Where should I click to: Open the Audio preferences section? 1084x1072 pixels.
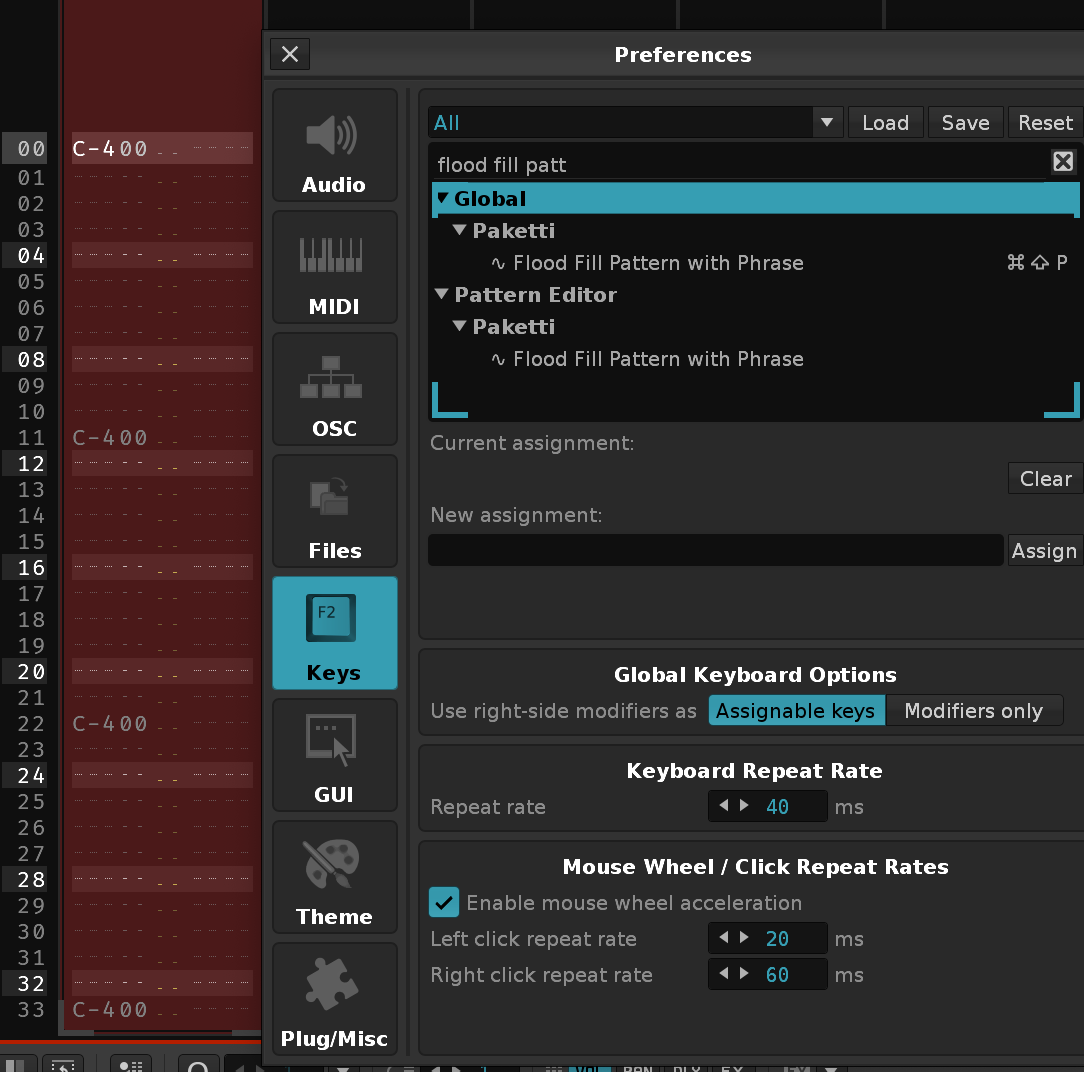(334, 146)
